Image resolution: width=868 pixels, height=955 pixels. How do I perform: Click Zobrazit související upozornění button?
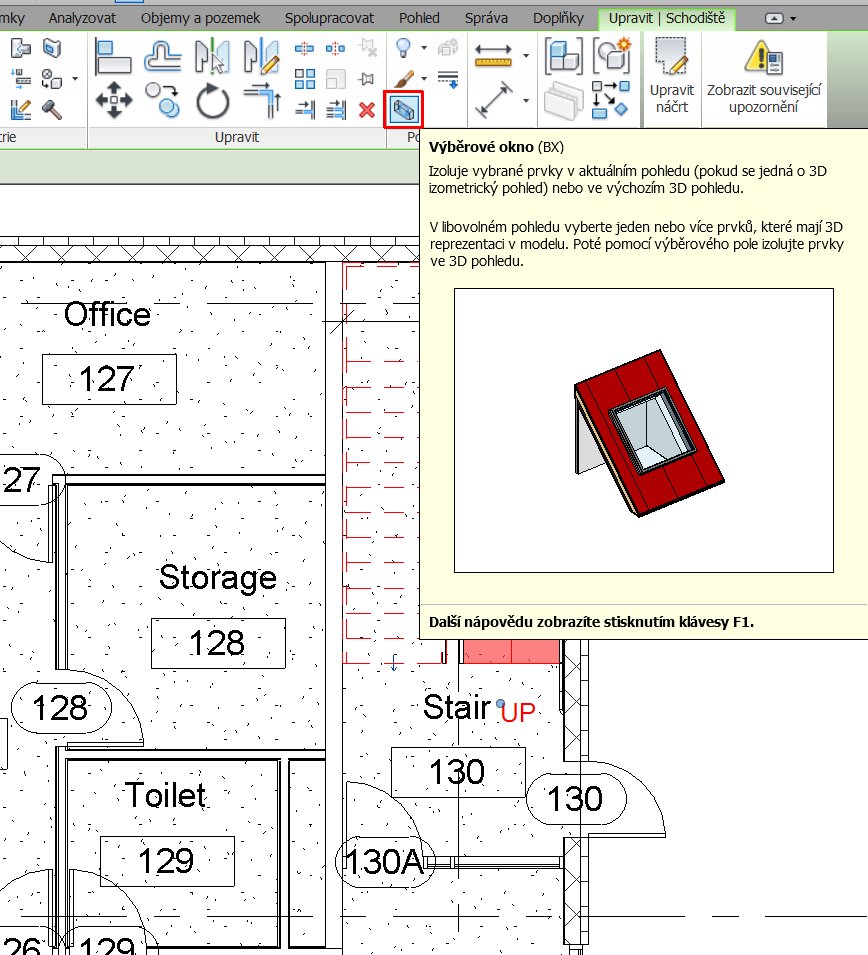click(x=764, y=77)
